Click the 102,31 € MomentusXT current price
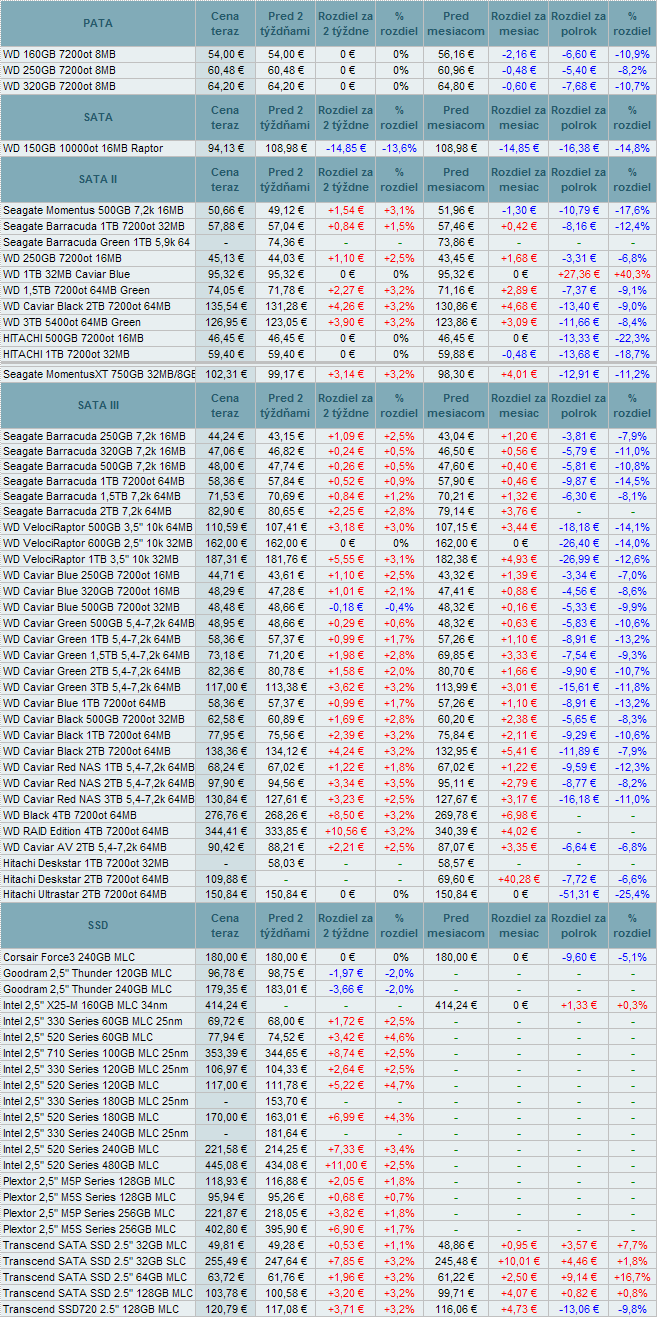This screenshot has width=657, height=1317. [x=226, y=373]
